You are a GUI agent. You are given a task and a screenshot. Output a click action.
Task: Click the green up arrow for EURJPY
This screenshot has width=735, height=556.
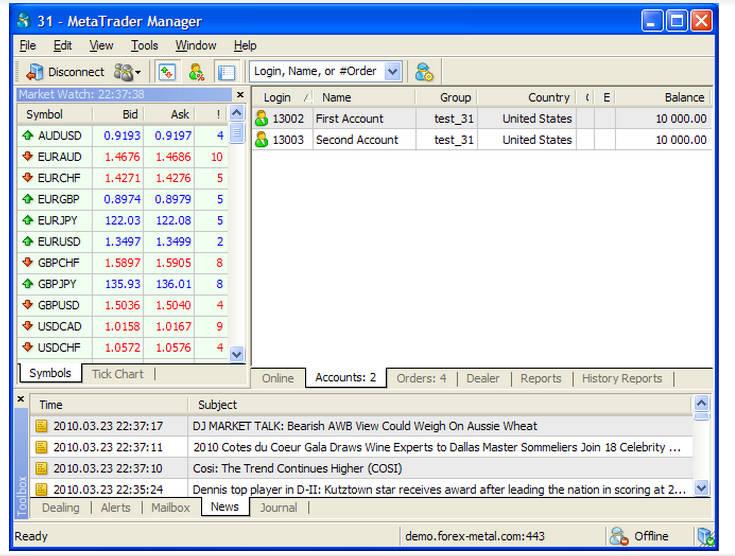tap(28, 220)
